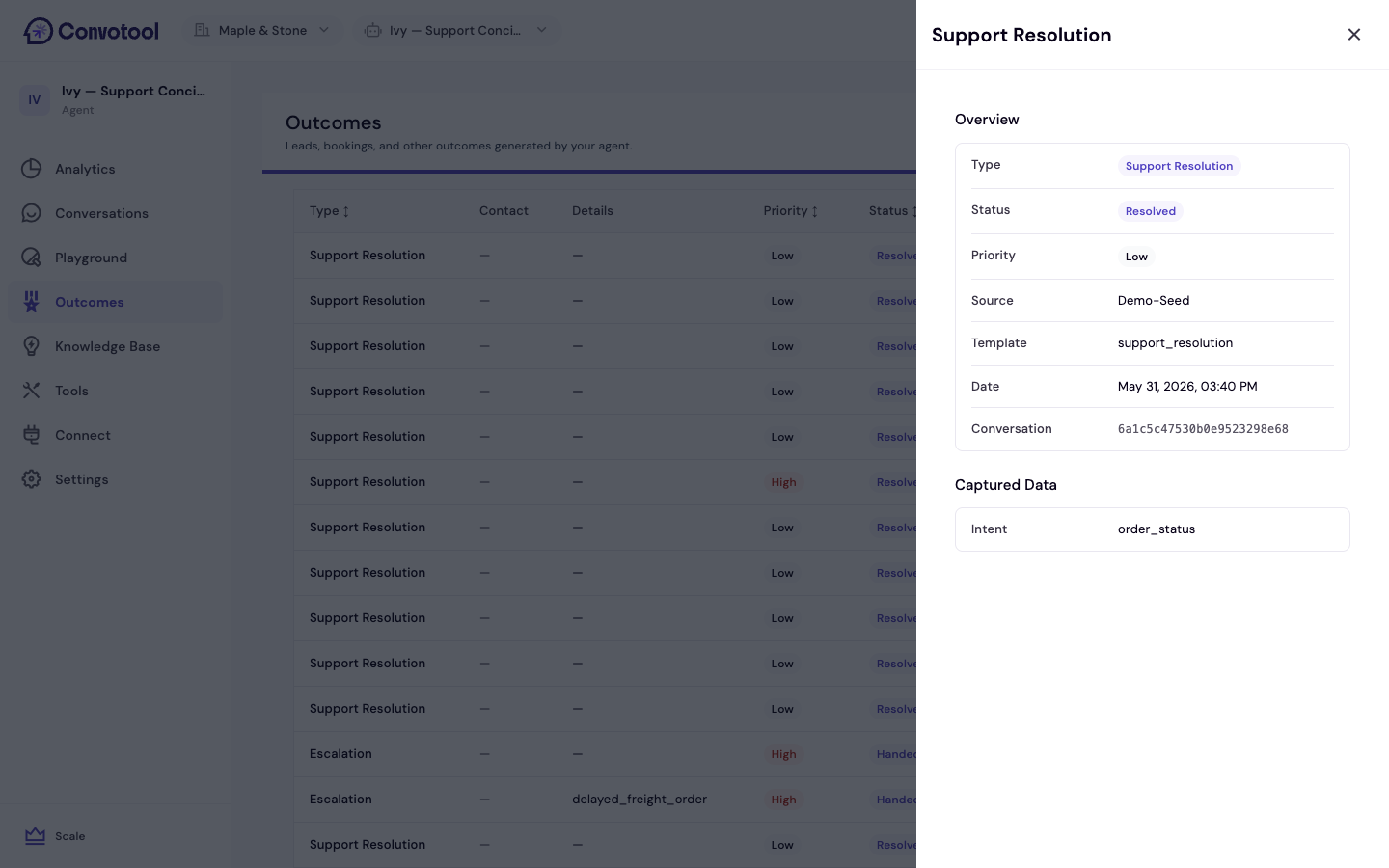Go to the Settings menu item
The height and width of the screenshot is (868, 1389).
(x=115, y=479)
